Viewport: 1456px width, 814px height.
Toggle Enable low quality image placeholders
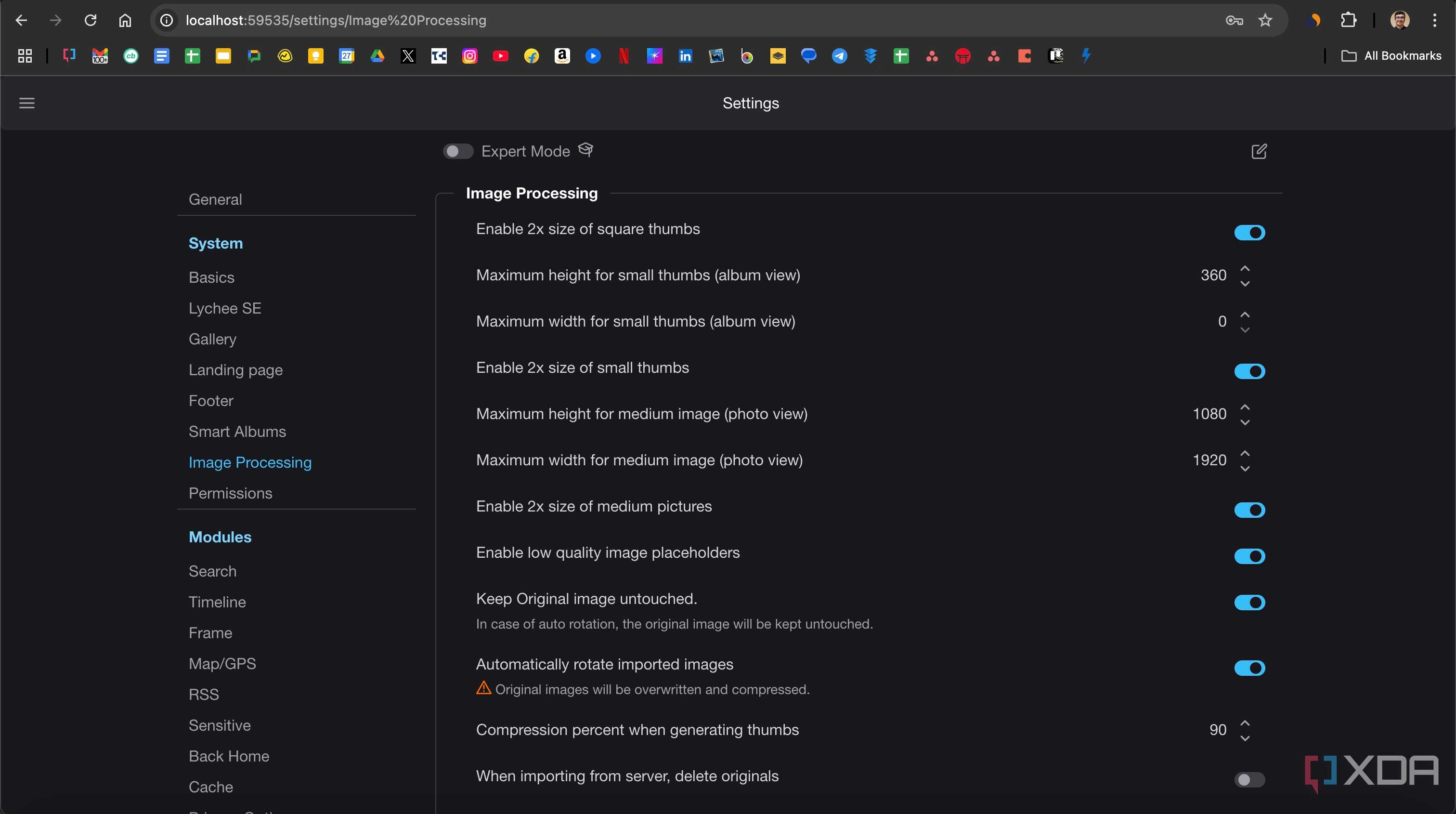pyautogui.click(x=1249, y=556)
